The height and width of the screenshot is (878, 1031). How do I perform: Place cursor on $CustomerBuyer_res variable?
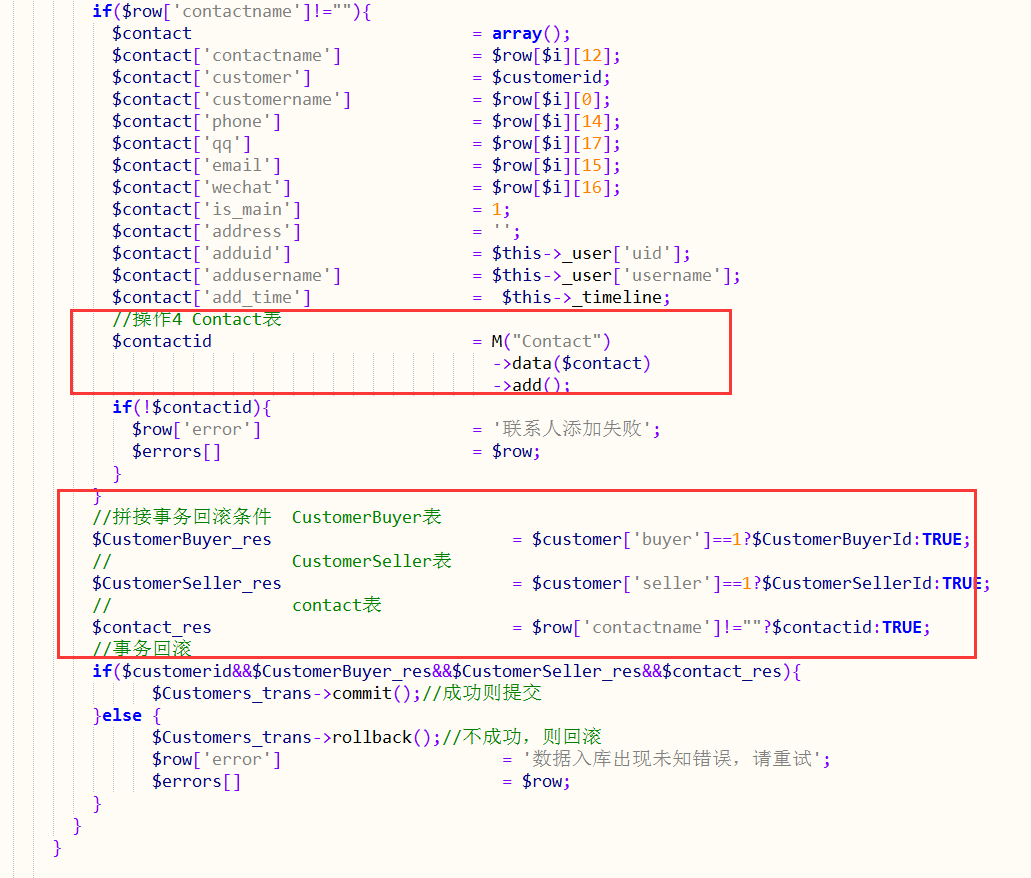pyautogui.click(x=179, y=539)
